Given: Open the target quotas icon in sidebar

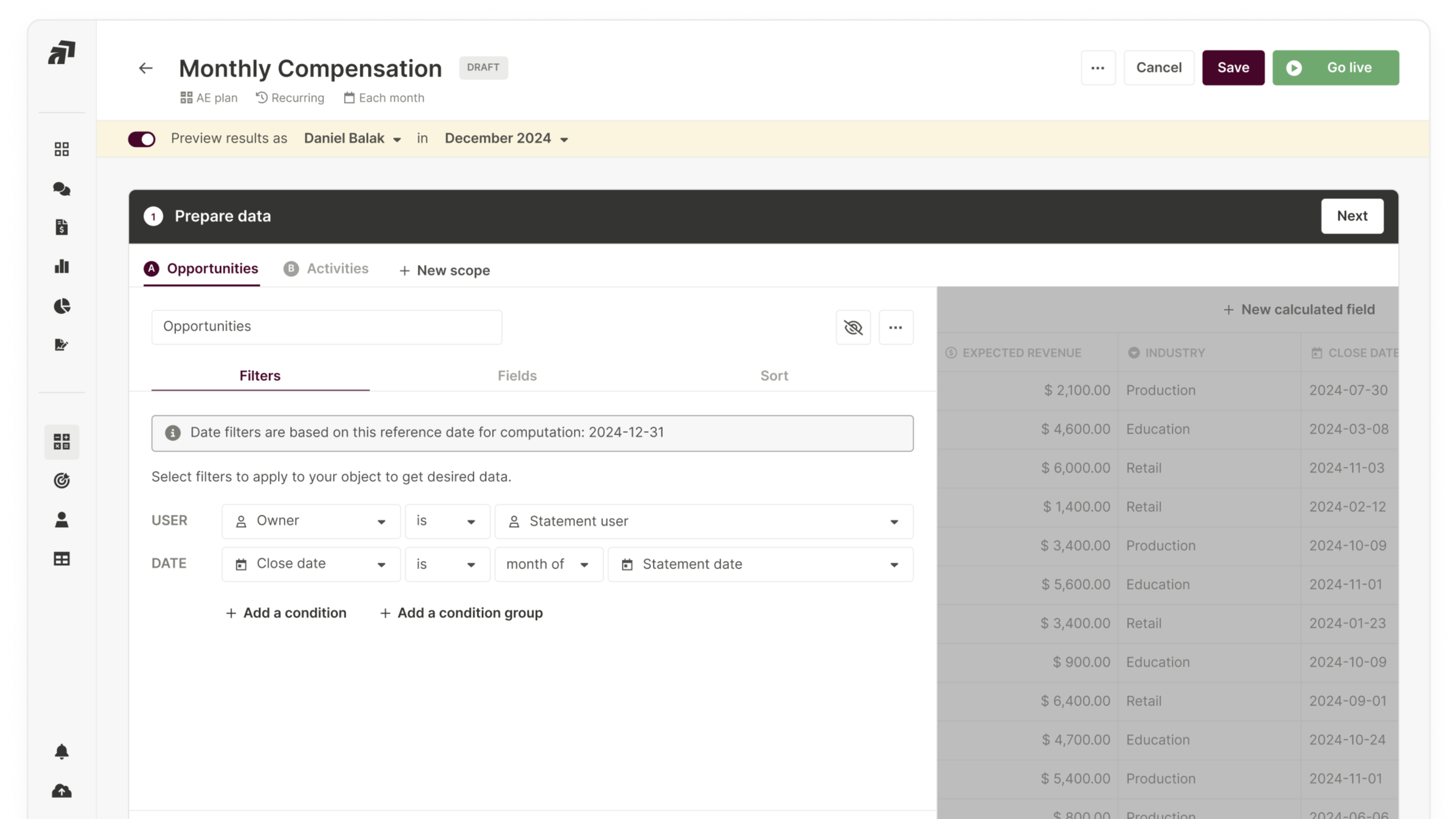Looking at the screenshot, I should 63,480.
